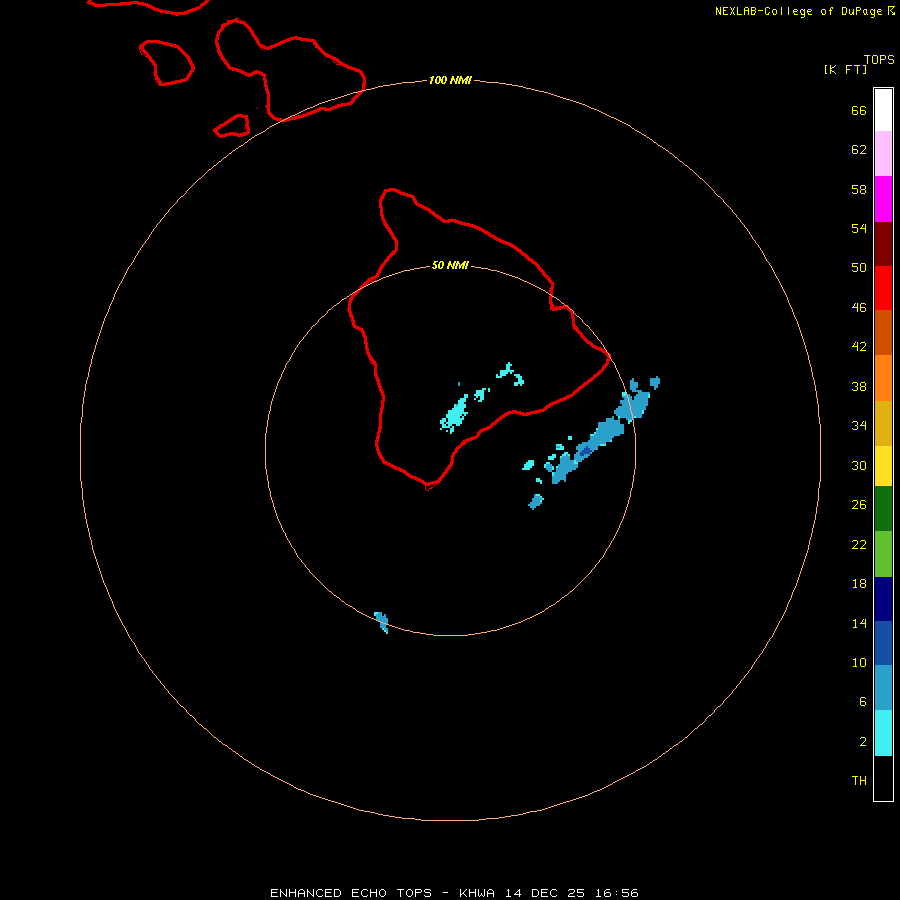Screen dimensions: 900x900
Task: Click the legend value 66
Action: click(x=859, y=110)
